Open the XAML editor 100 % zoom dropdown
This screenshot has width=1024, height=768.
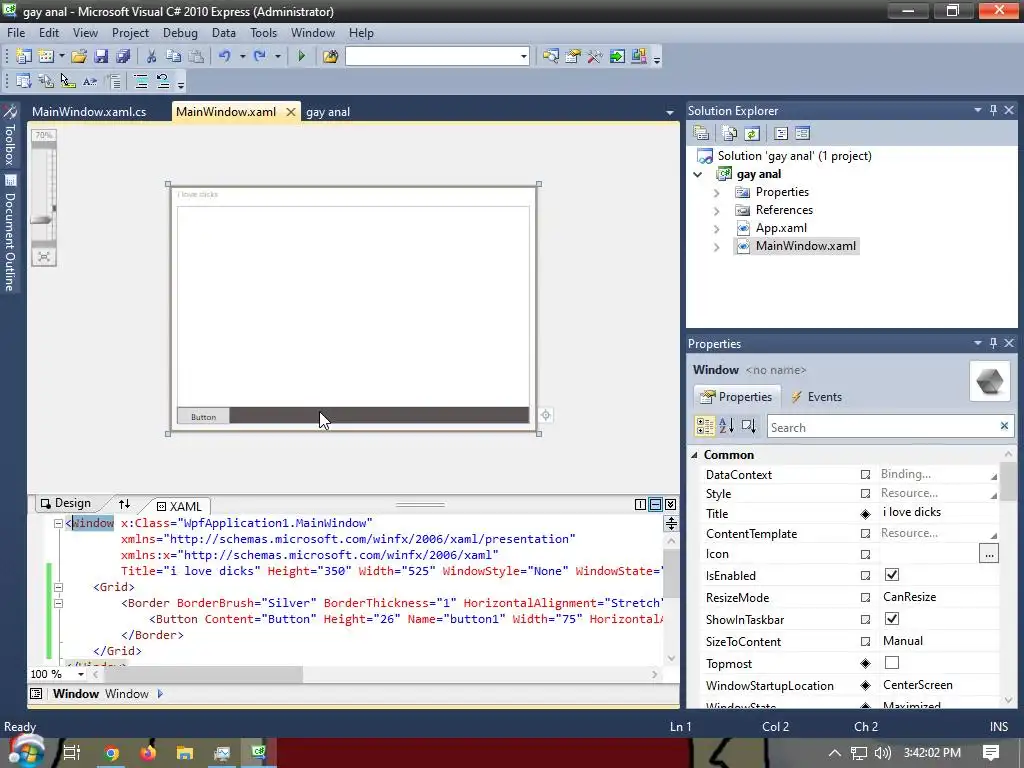pyautogui.click(x=81, y=674)
